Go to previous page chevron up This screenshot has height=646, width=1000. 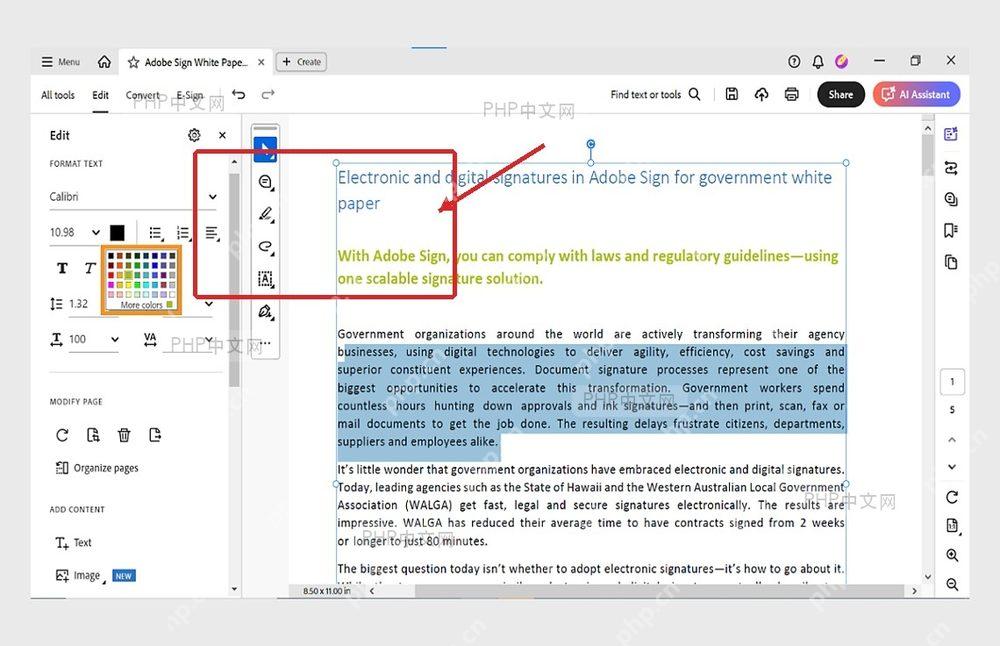tap(952, 440)
